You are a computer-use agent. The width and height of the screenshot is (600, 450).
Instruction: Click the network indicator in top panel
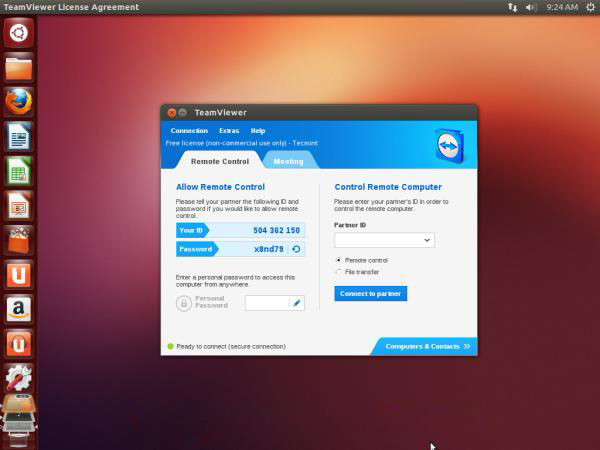pyautogui.click(x=512, y=7)
